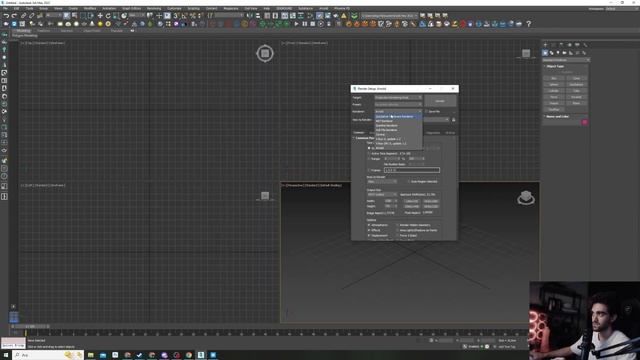Viewport: 640px width, 360px height.
Task: Activate the Select and Rotate tool
Action: click(x=108, y=16)
